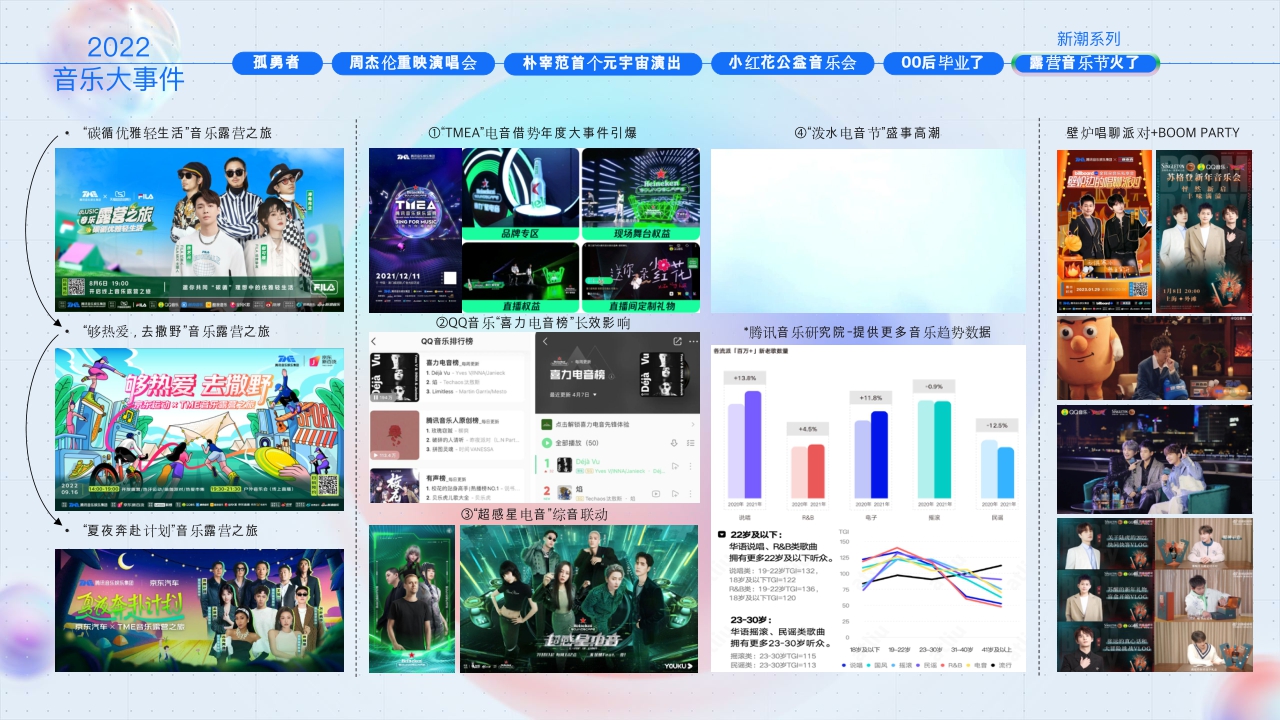Click the share arrow beside Déjà Vu track
The width and height of the screenshot is (1280, 720).
coord(674,466)
